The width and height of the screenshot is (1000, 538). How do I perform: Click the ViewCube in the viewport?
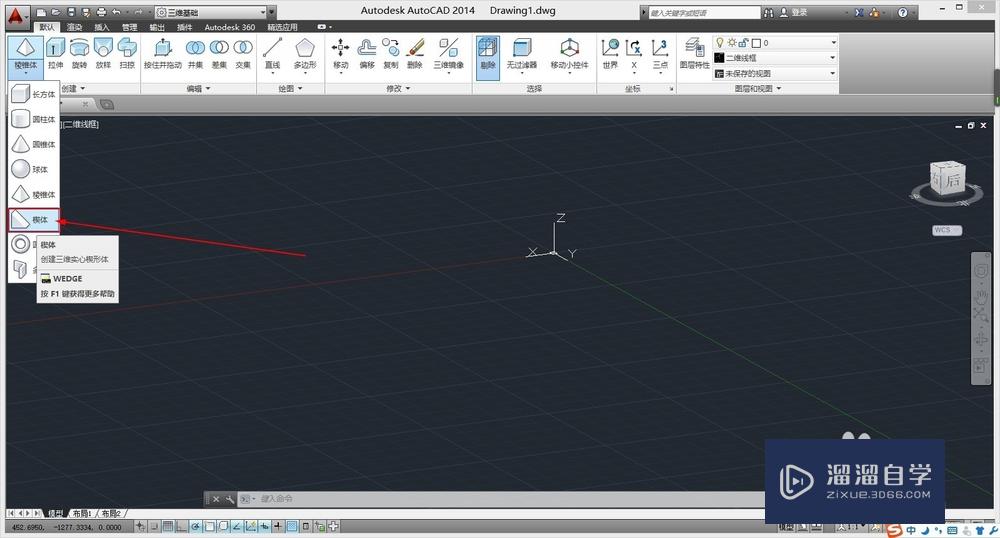click(948, 180)
